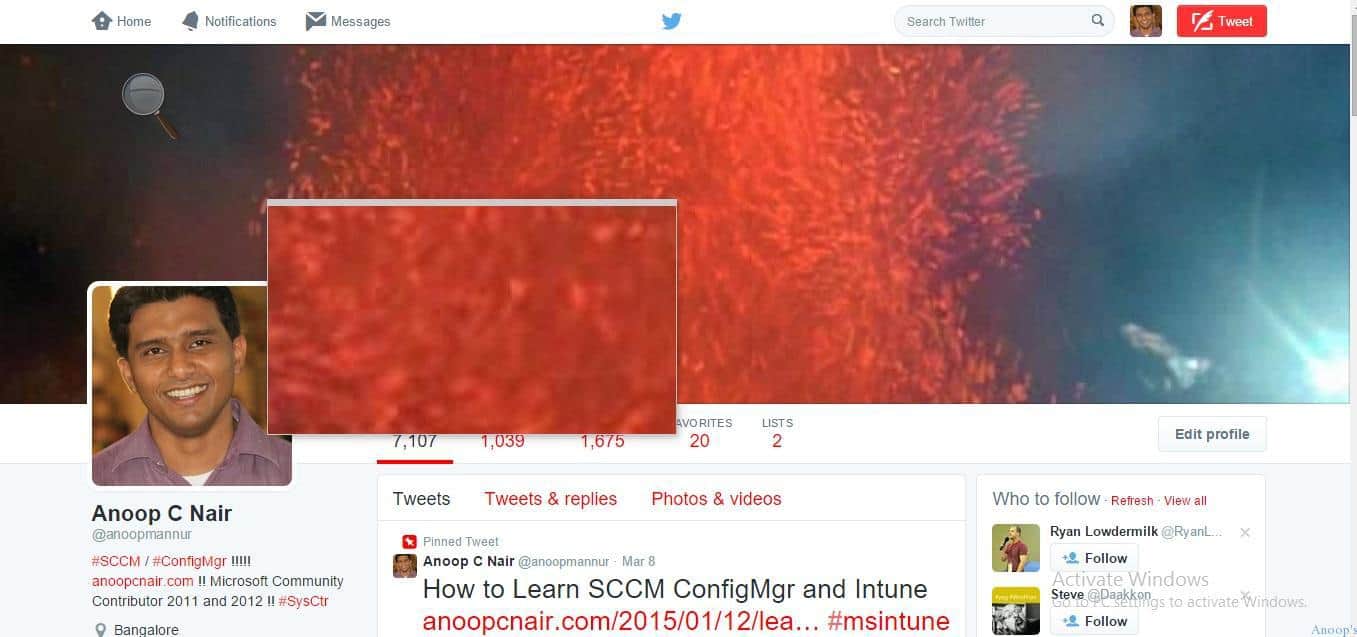
Task: Click the Twitter bird logo
Action: tap(672, 21)
